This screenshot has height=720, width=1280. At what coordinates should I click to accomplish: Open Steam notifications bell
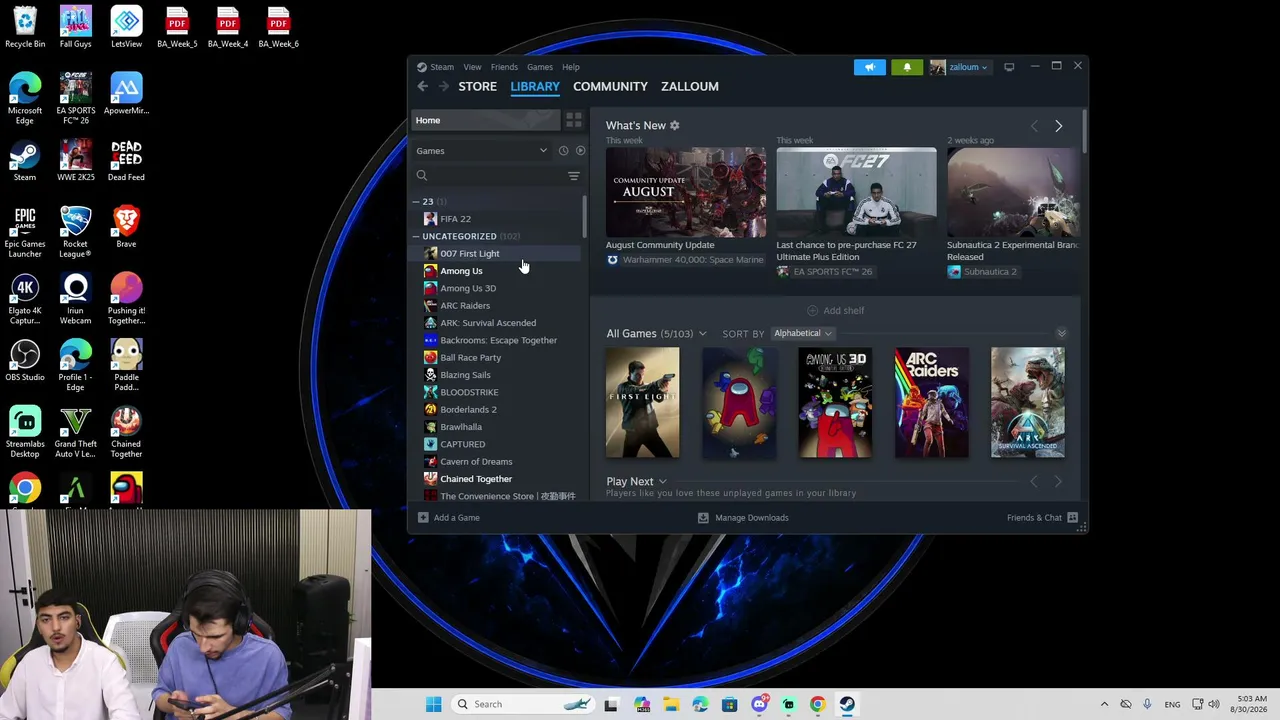pos(907,67)
